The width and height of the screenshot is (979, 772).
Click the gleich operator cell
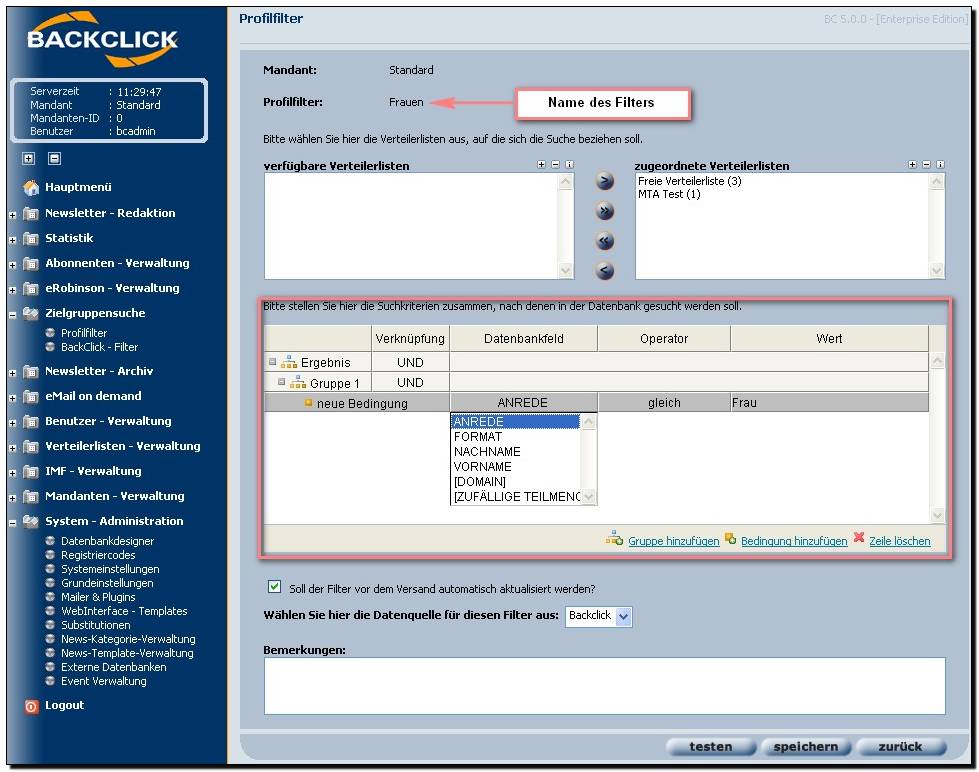pos(664,403)
